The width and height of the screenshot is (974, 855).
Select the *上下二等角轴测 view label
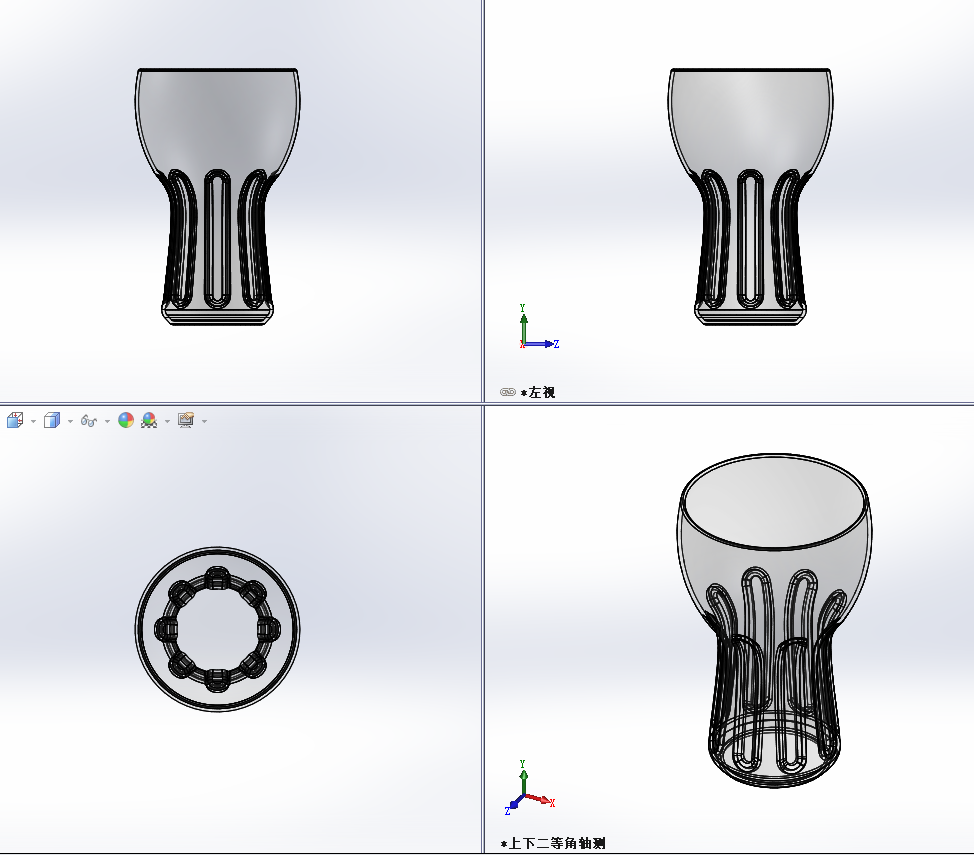(553, 843)
